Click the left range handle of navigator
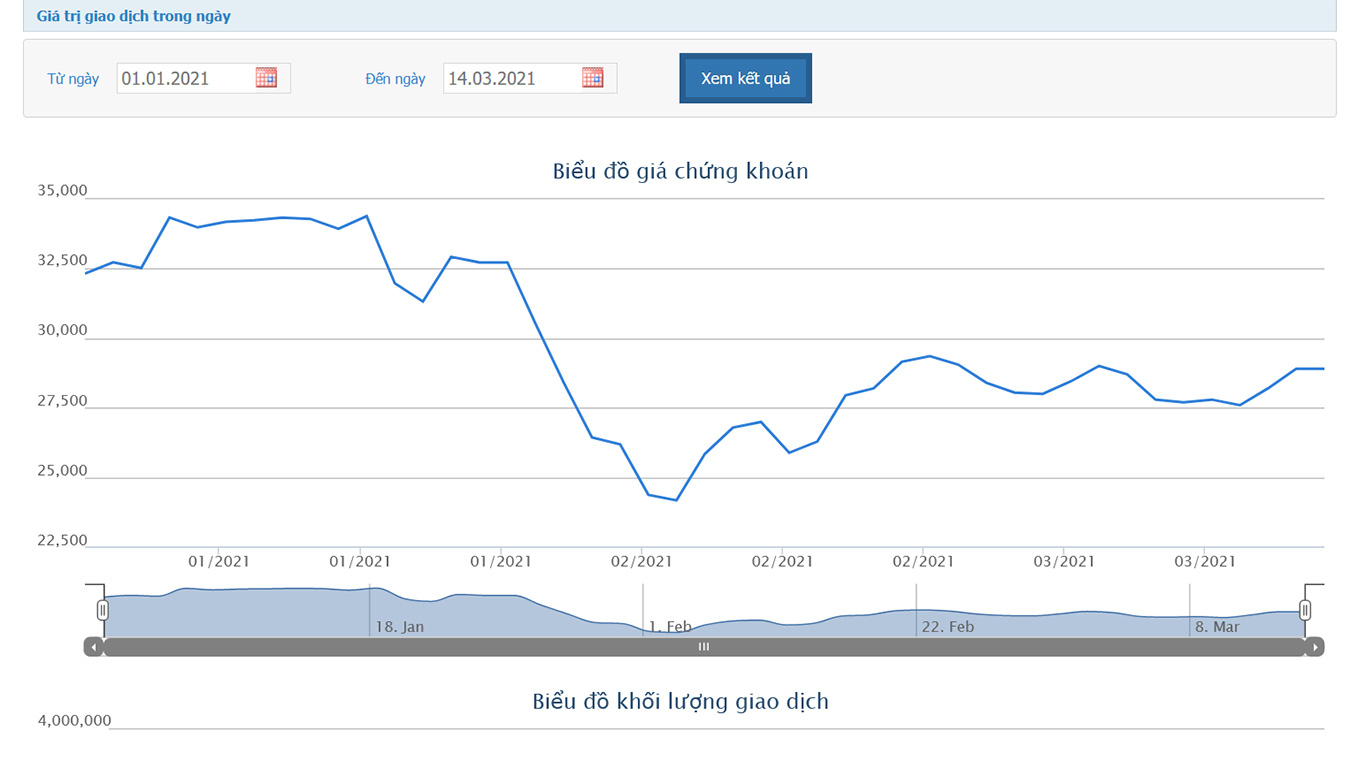This screenshot has width=1366, height=767. coord(102,610)
